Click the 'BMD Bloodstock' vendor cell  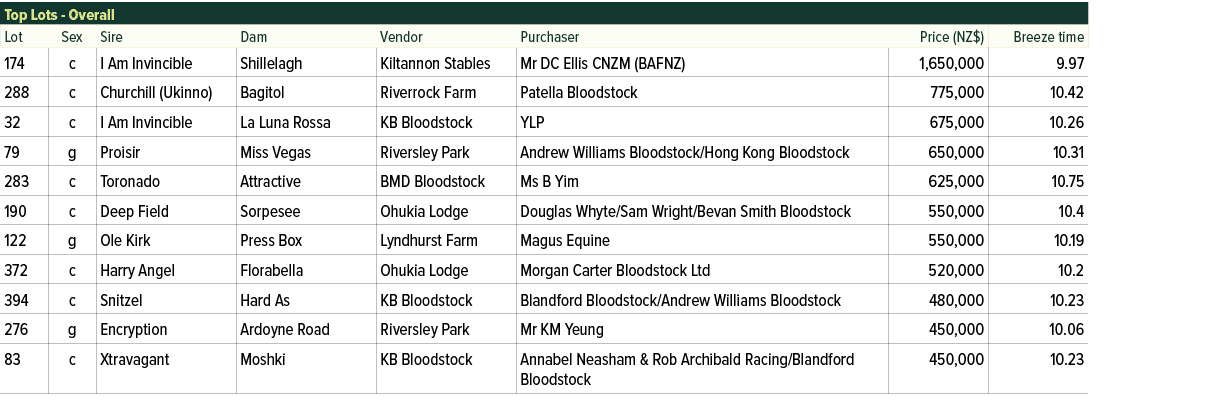pos(432,182)
